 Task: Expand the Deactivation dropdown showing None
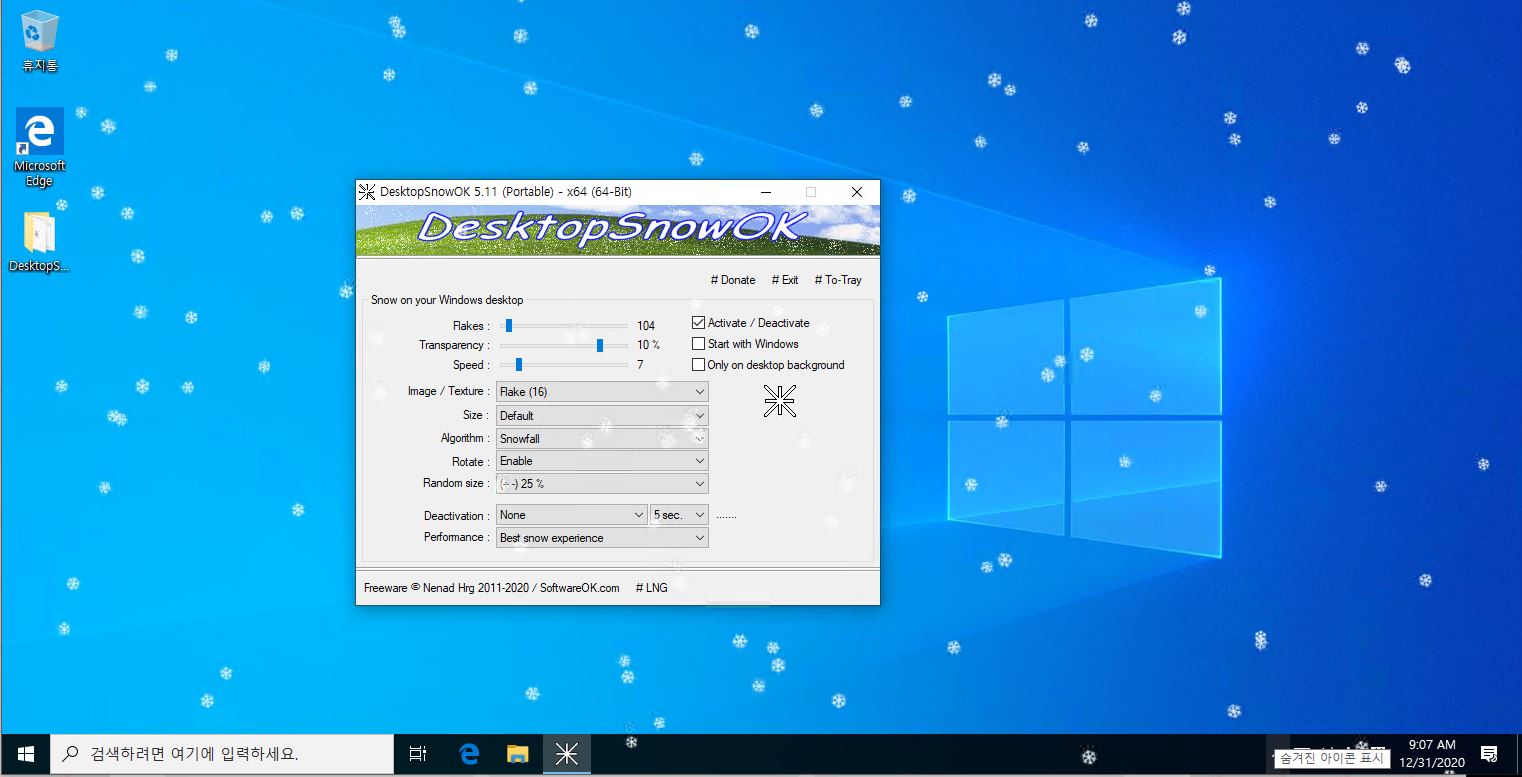(571, 515)
